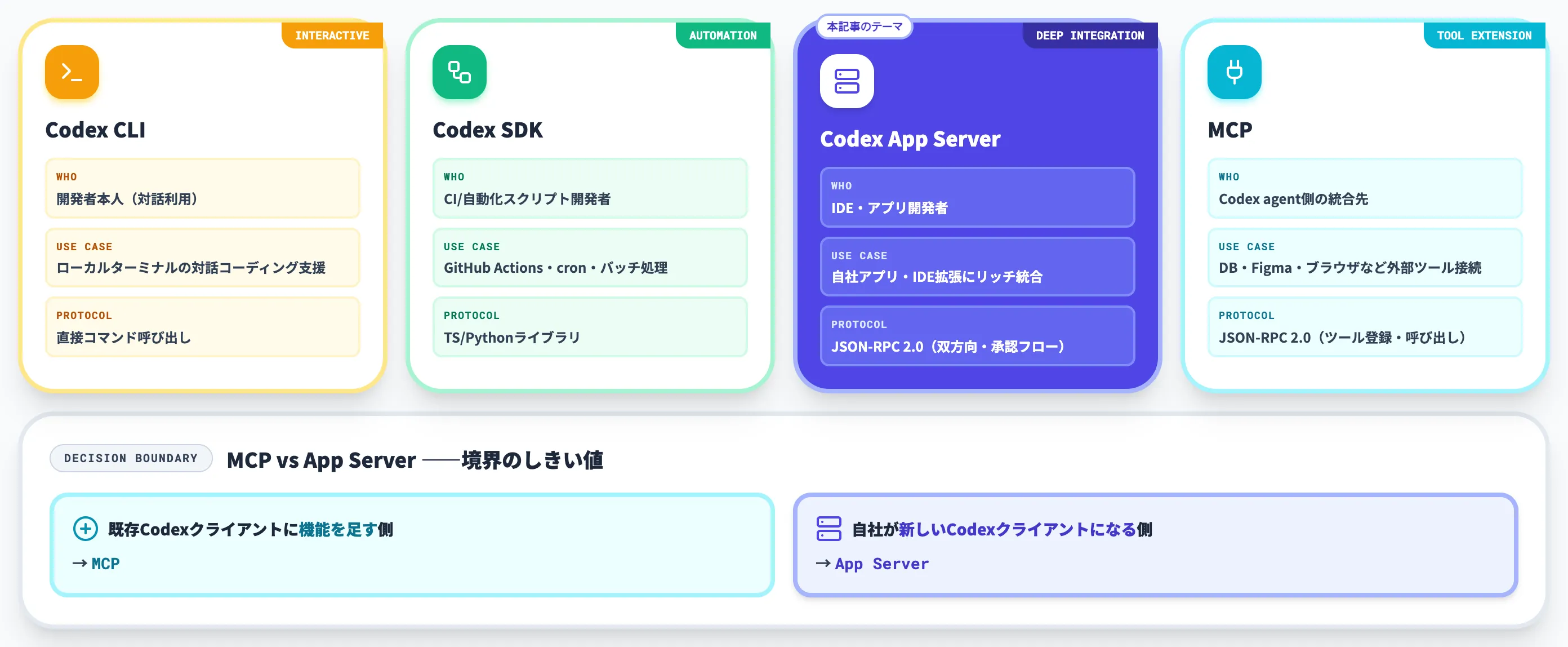Click the green workflow icon for Codex SDK
This screenshot has height=647, width=1568.
[460, 72]
